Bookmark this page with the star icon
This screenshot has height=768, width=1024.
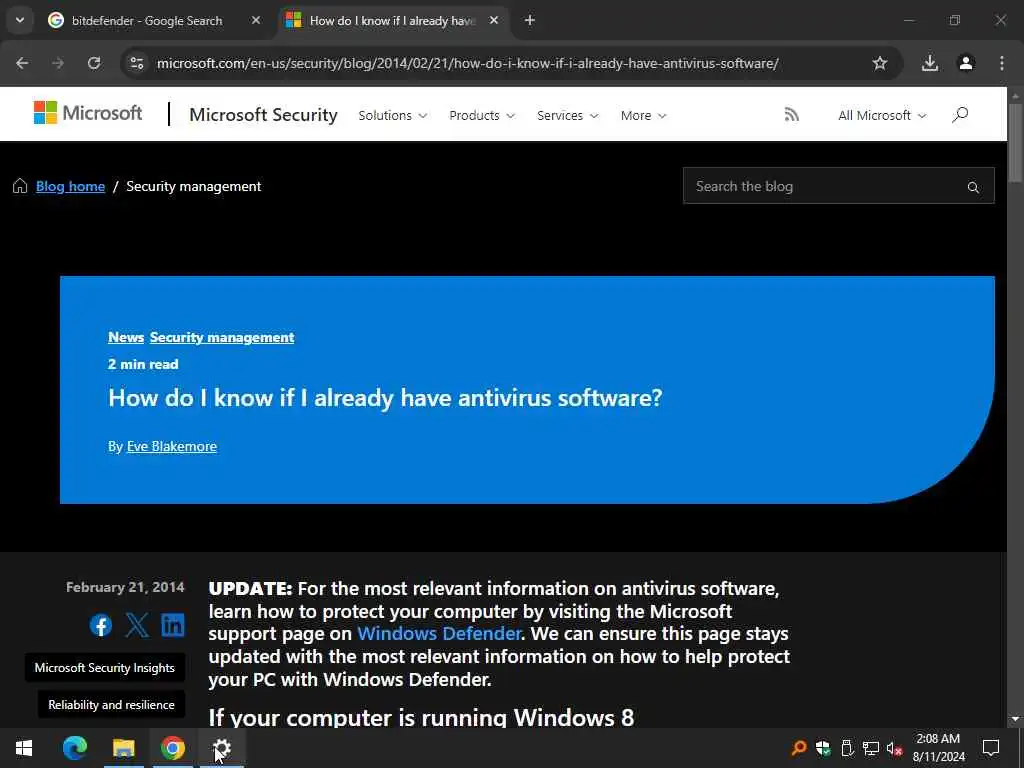pos(880,63)
